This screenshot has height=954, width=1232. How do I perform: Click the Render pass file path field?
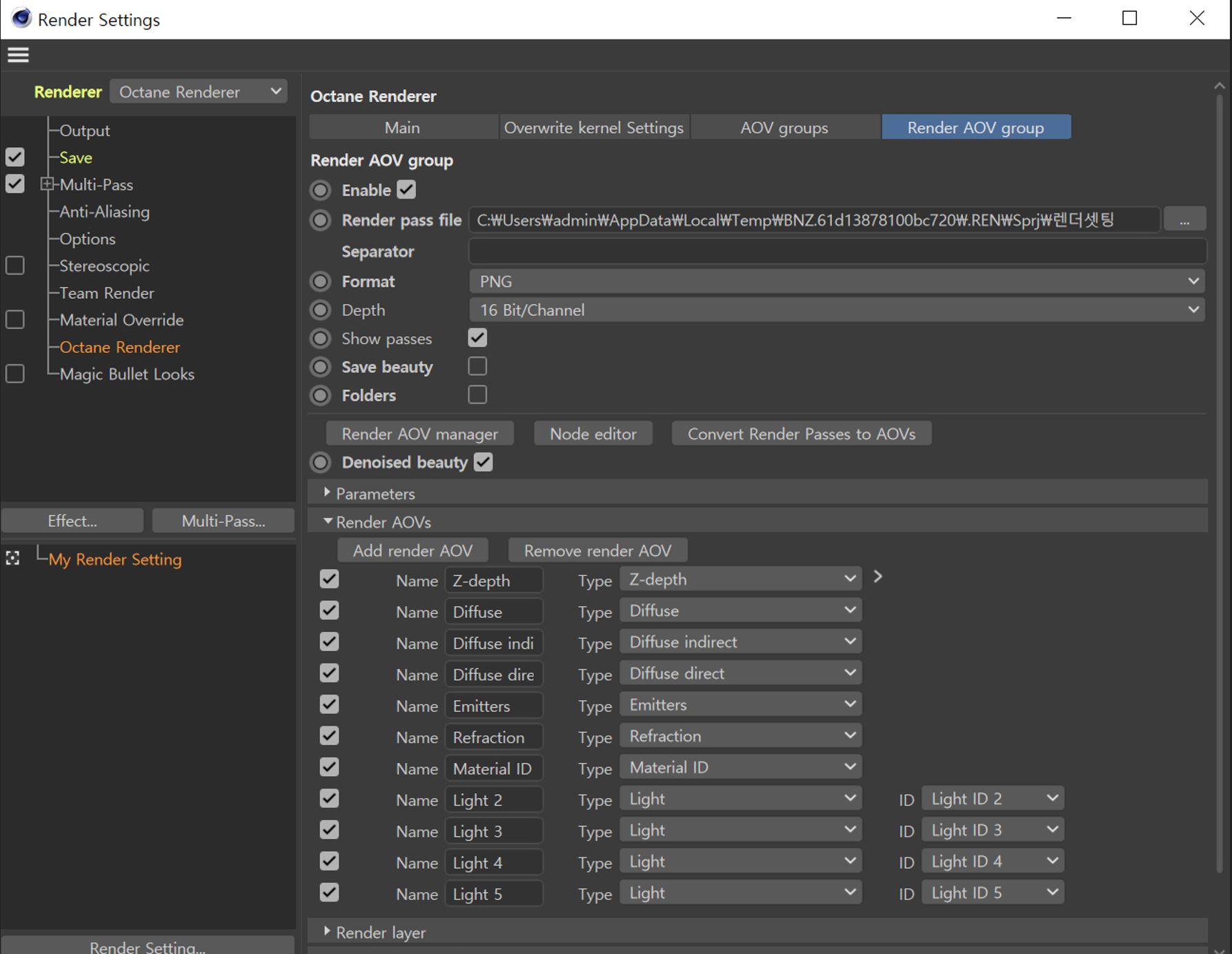814,220
